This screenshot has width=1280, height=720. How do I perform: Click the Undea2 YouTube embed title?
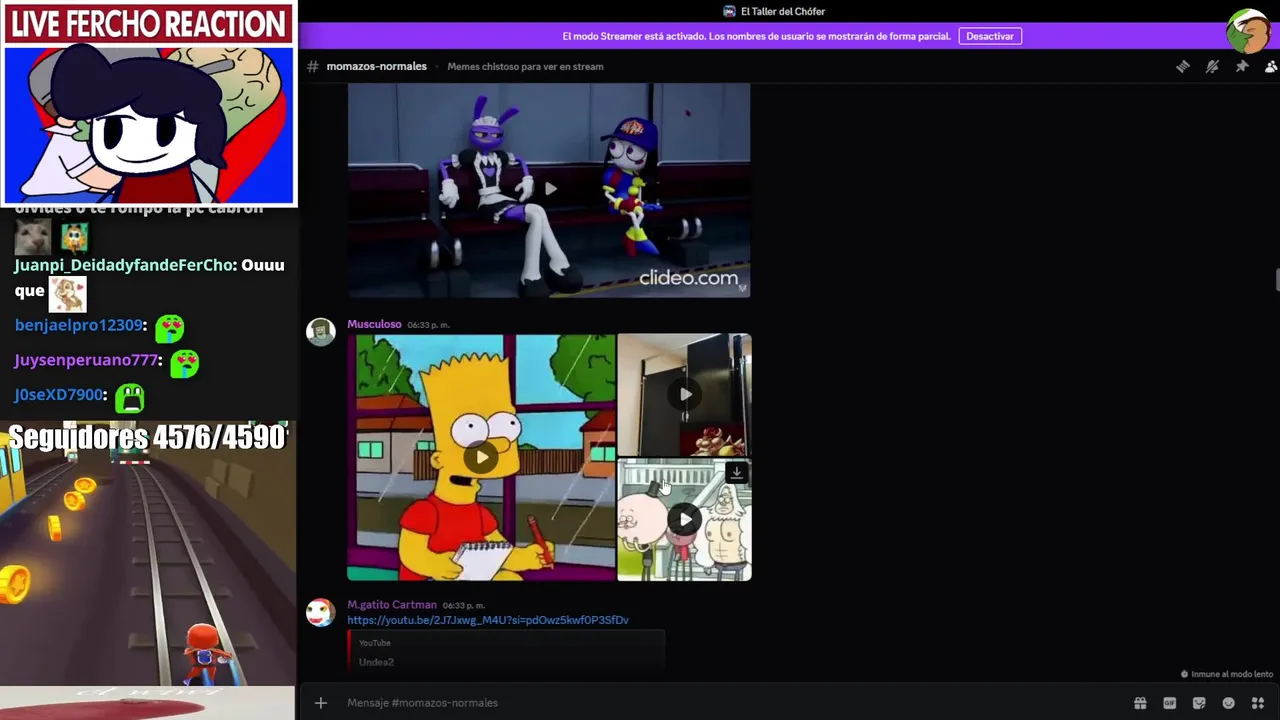pyautogui.click(x=376, y=662)
